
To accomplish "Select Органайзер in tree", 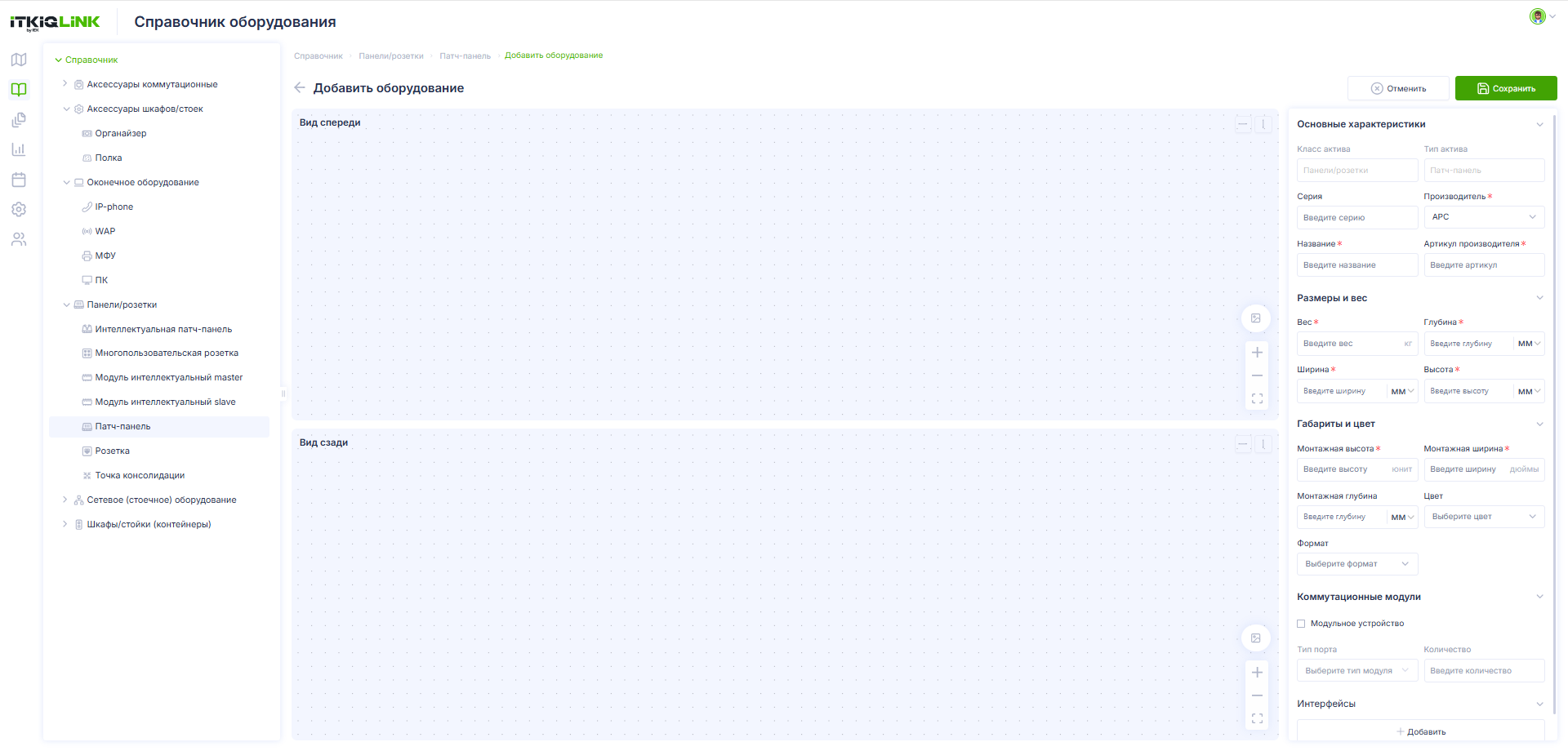I will tap(121, 133).
